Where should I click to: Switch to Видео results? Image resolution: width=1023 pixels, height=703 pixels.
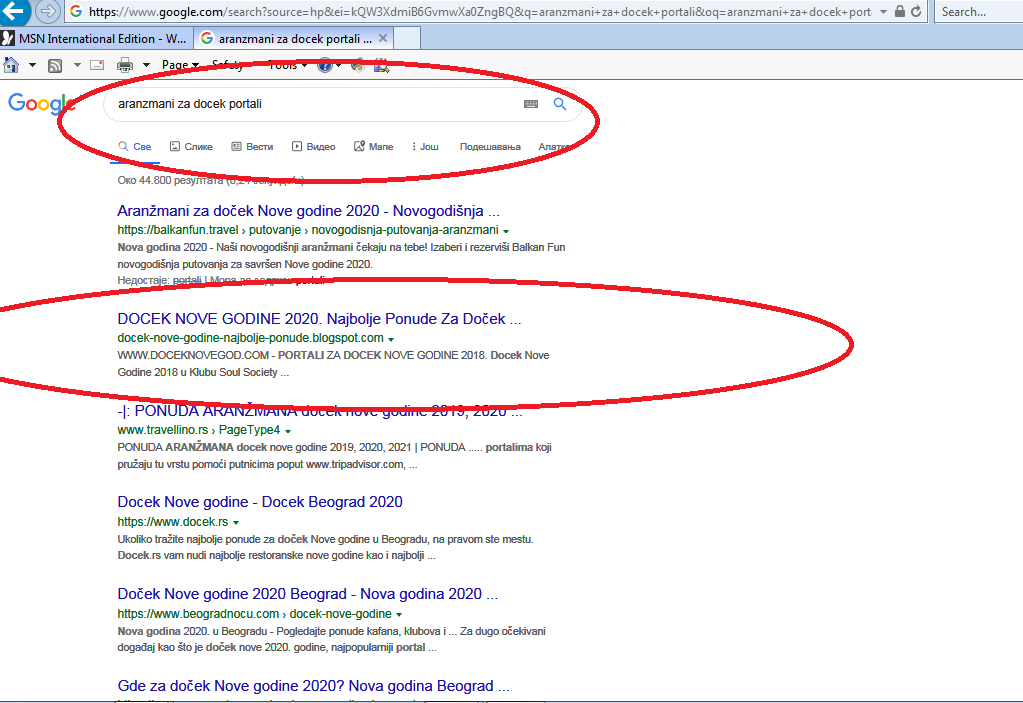pos(314,147)
